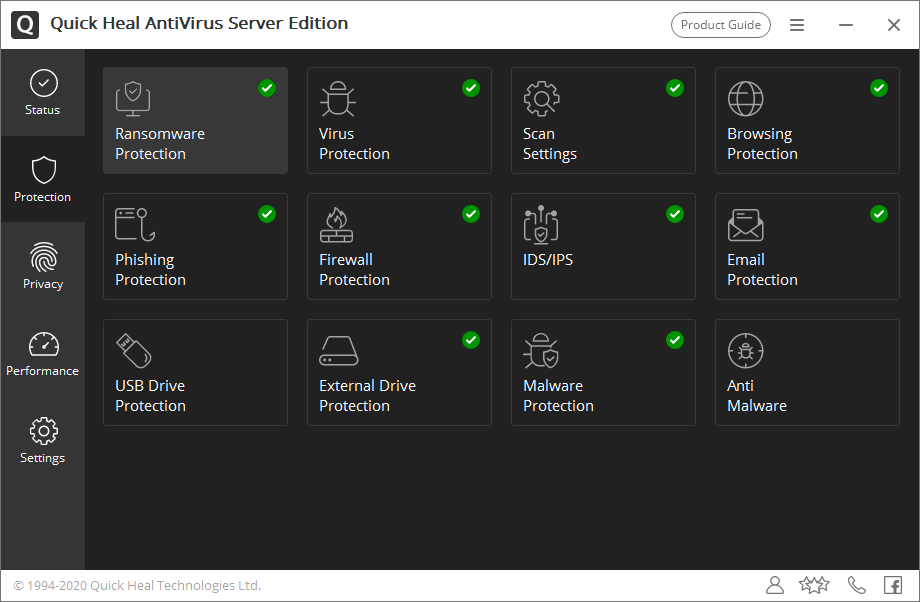Open the Privacy sidebar tab
This screenshot has width=920, height=602.
point(43,266)
